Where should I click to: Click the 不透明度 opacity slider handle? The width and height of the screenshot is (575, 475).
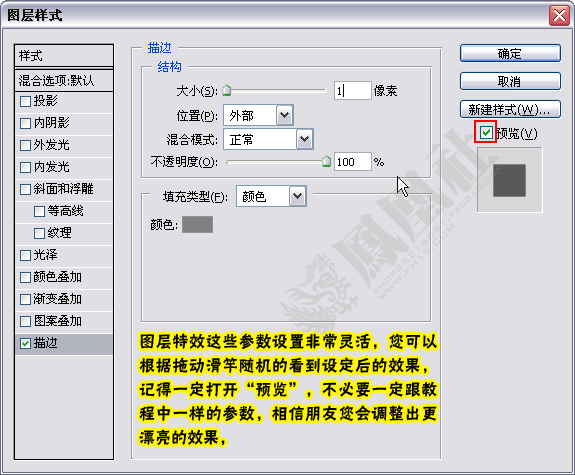pyautogui.click(x=326, y=161)
